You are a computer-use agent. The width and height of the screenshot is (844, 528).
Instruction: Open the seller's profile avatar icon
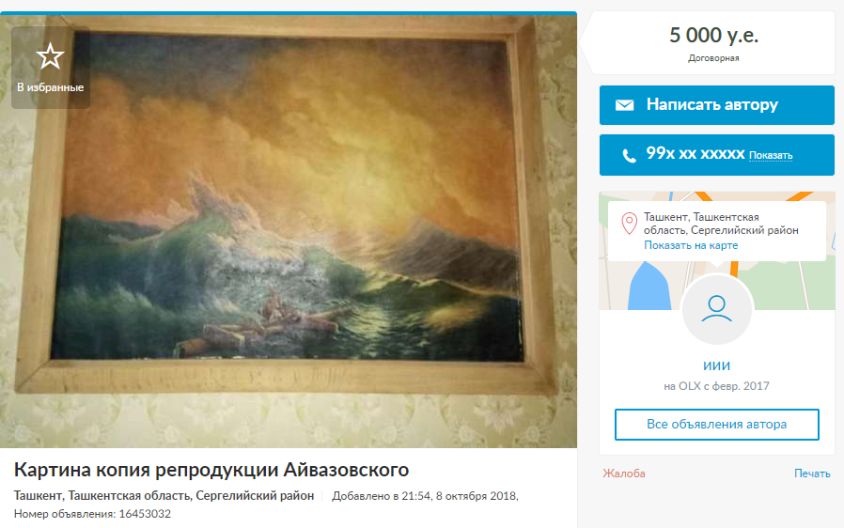click(716, 309)
